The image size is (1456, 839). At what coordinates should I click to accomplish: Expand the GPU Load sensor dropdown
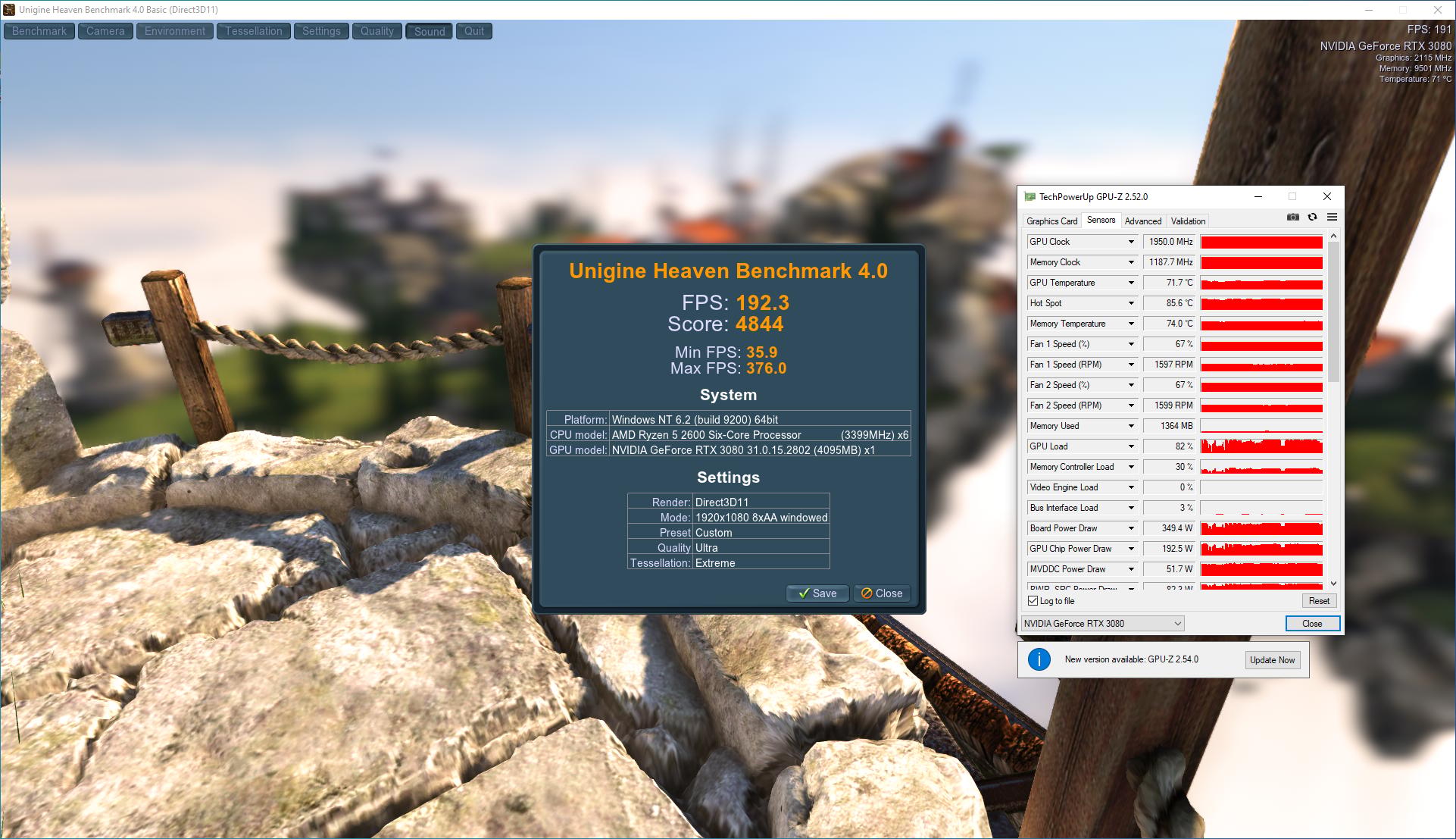click(x=1131, y=446)
